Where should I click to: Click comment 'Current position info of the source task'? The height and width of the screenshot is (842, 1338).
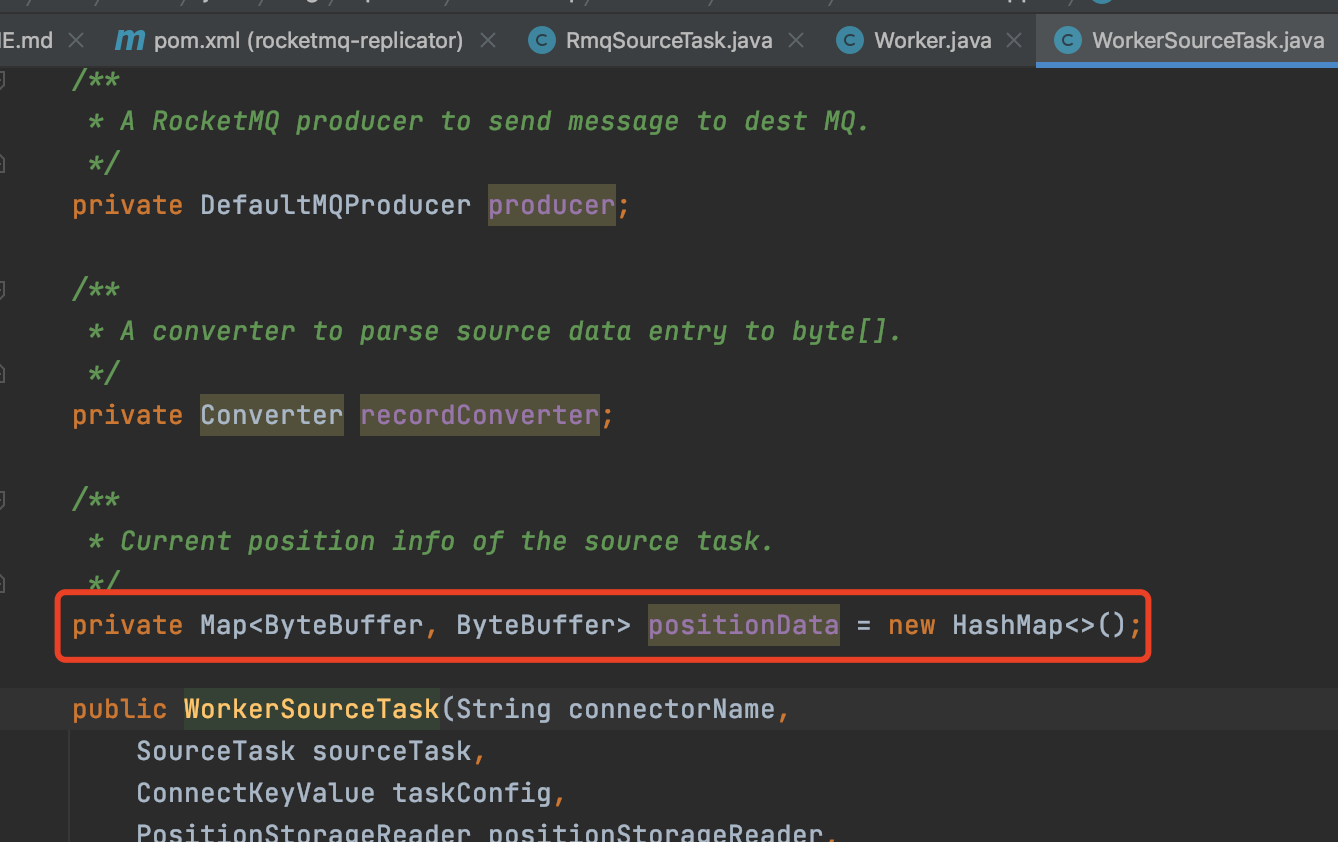[x=447, y=541]
